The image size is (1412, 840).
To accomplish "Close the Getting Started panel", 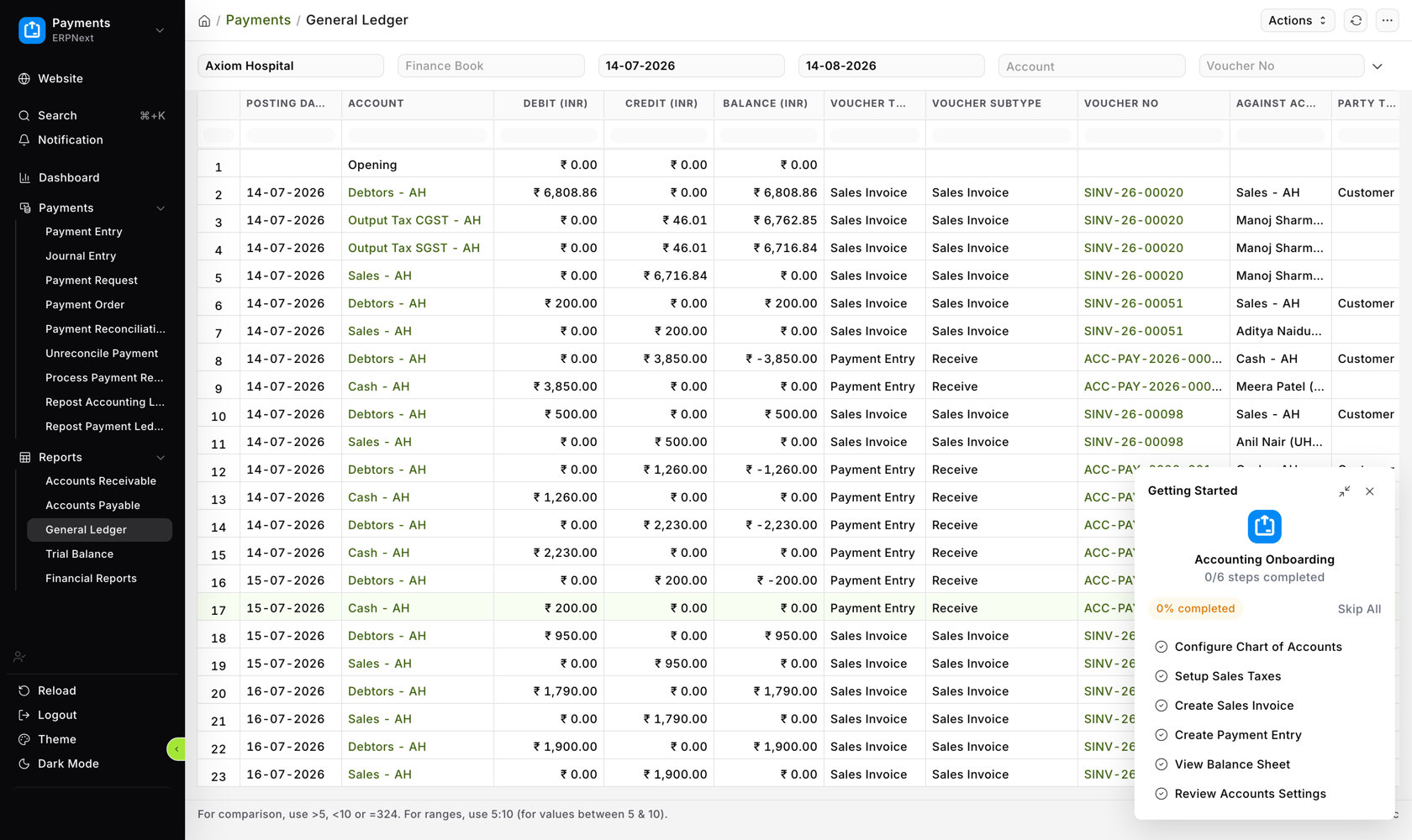I will [1370, 491].
